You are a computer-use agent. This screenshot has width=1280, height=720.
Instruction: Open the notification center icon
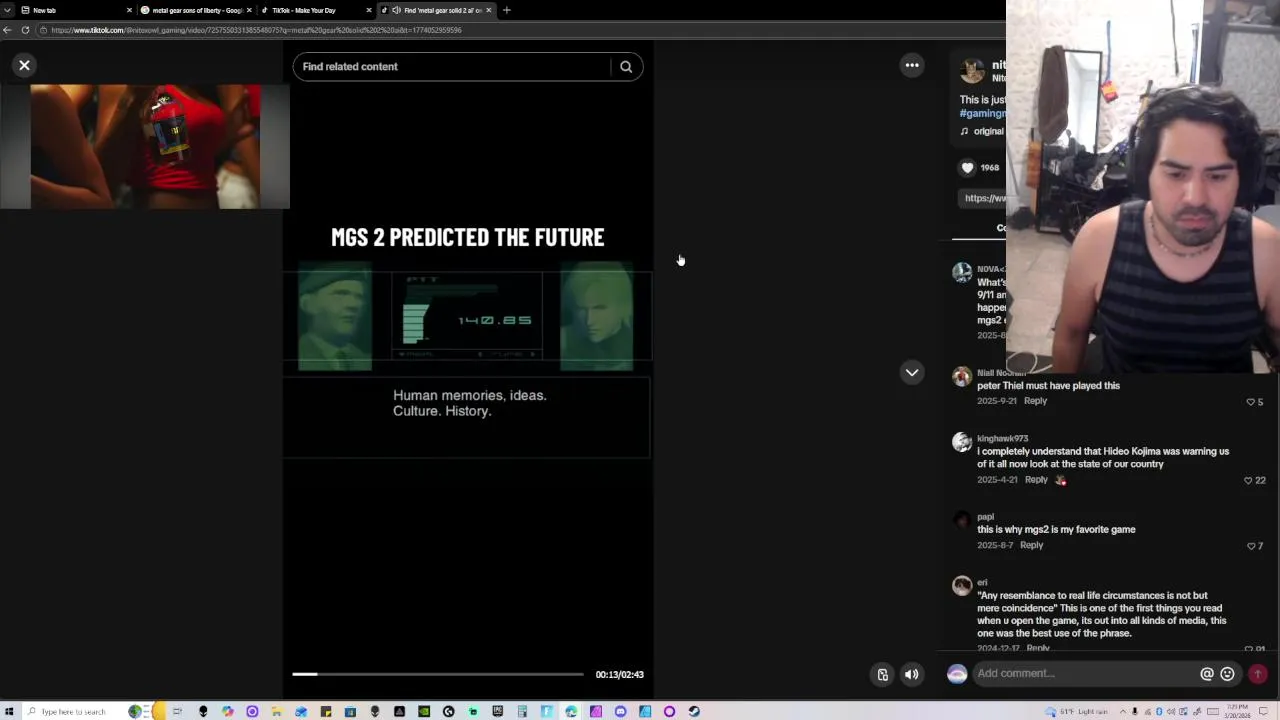point(1263,712)
